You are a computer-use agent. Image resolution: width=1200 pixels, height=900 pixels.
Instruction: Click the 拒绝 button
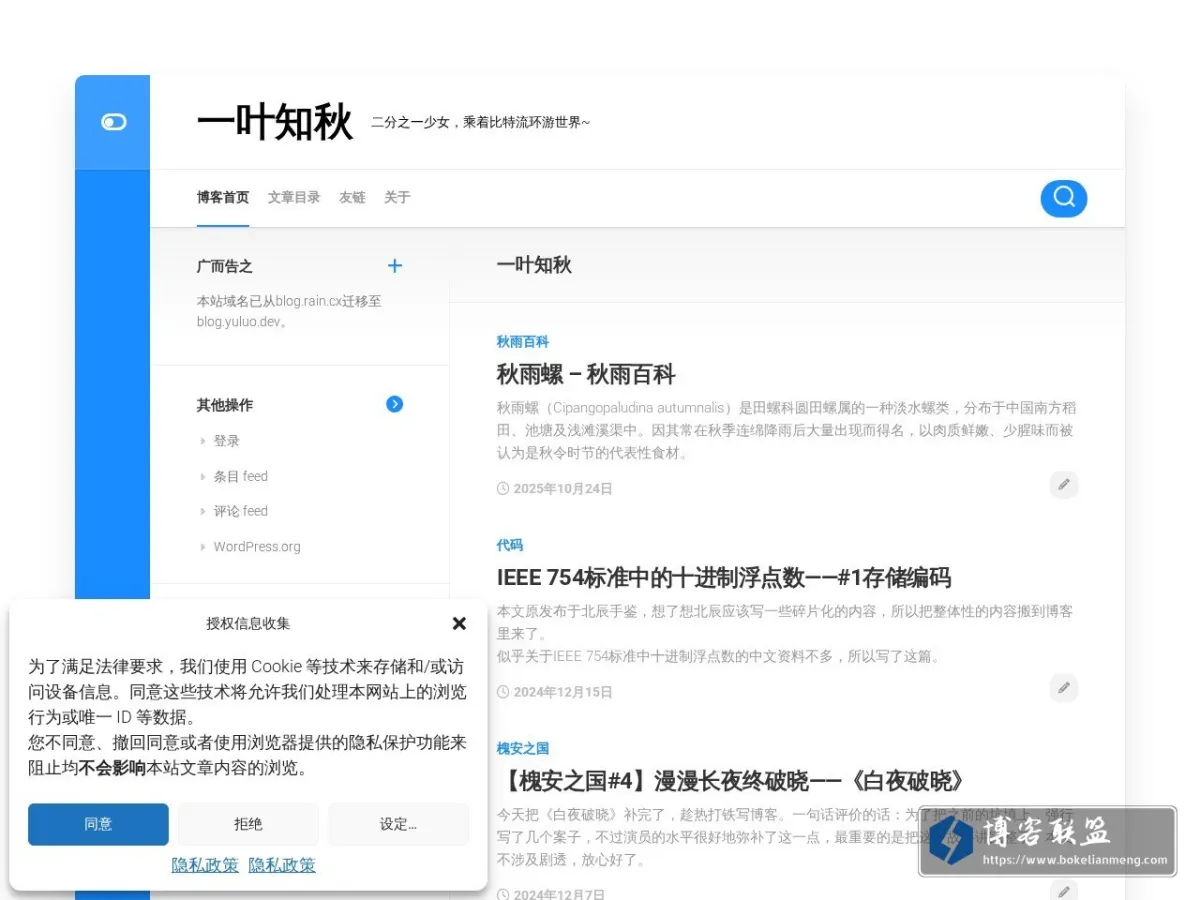[248, 824]
